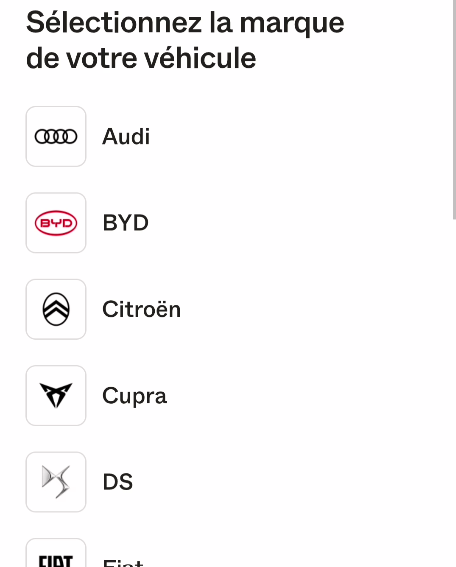Choose the silver DS logo tile
Image resolution: width=456 pixels, height=567 pixels.
click(x=56, y=482)
